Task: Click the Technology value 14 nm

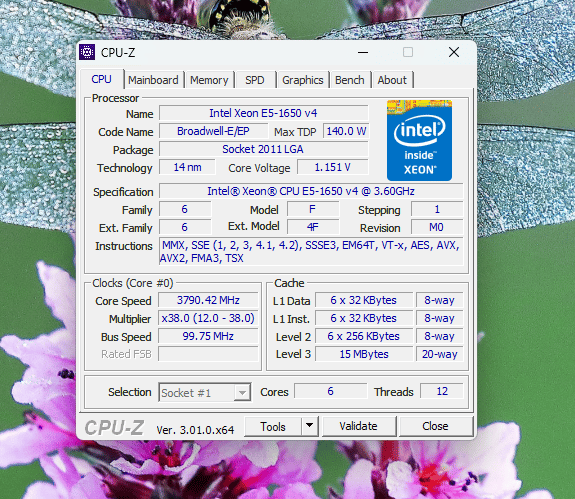Action: click(x=187, y=167)
